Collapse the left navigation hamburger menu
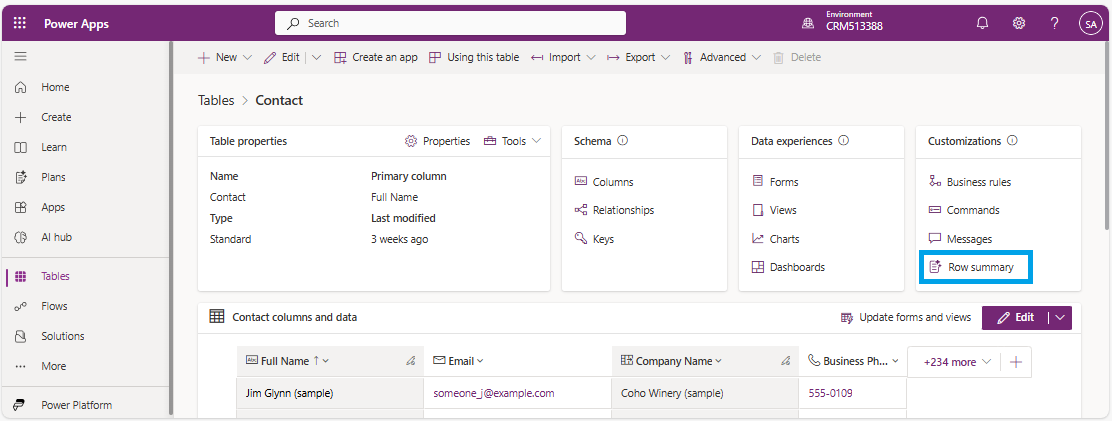Viewport: 1112px width, 421px height. pos(20,57)
